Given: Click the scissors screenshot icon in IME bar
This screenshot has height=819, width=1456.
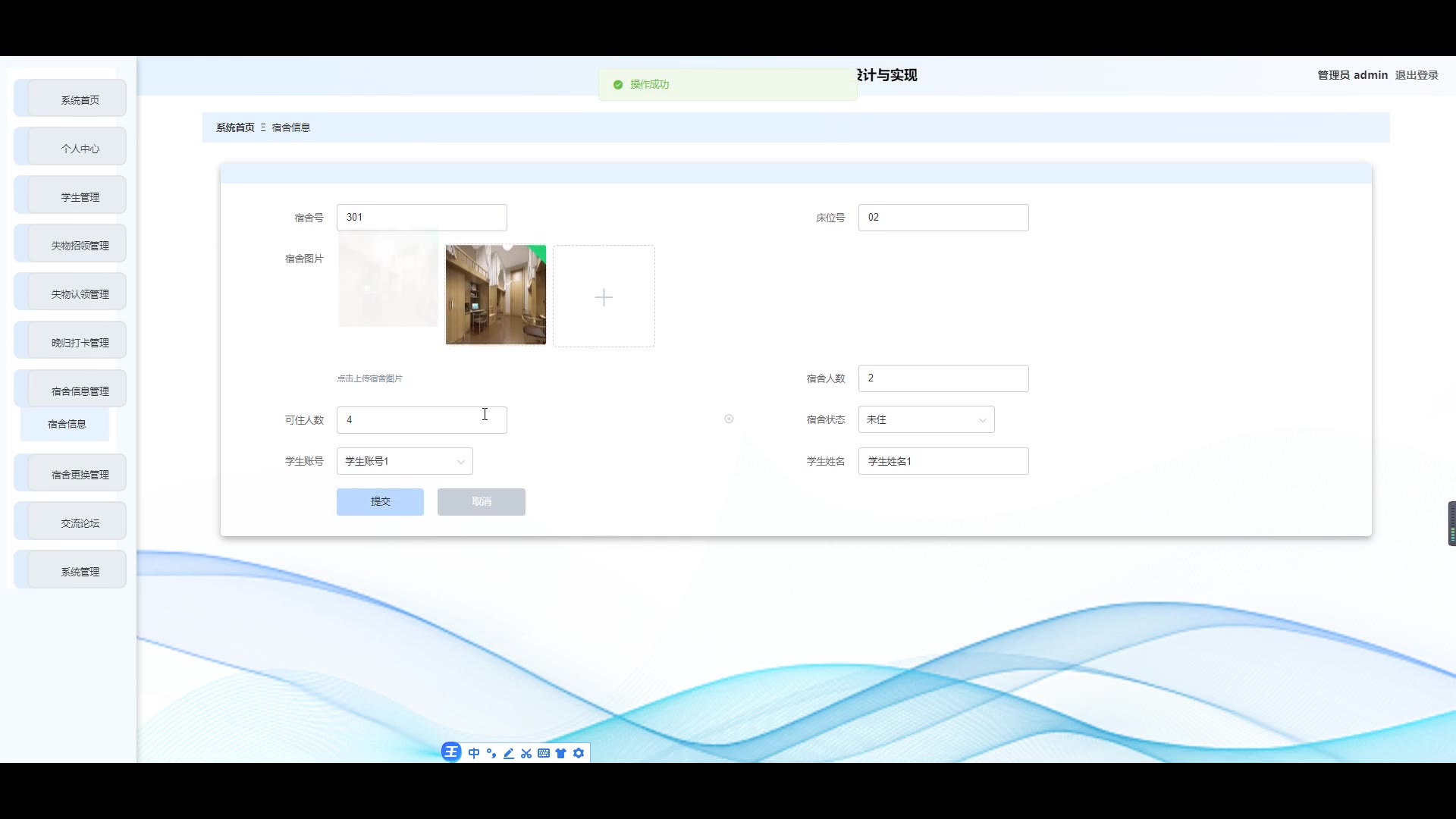Looking at the screenshot, I should point(526,753).
